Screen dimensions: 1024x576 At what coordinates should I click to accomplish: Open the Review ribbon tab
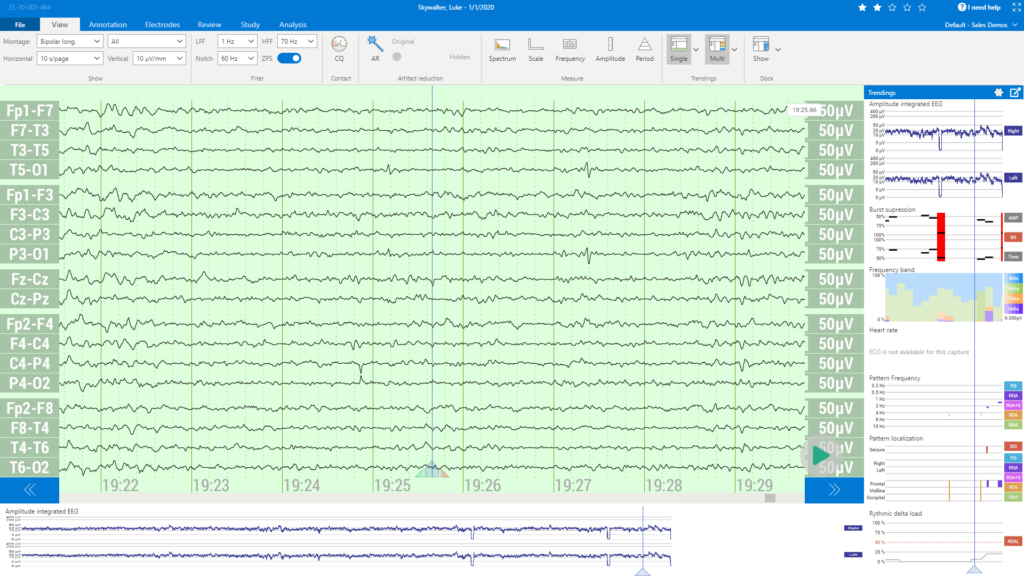(x=209, y=24)
